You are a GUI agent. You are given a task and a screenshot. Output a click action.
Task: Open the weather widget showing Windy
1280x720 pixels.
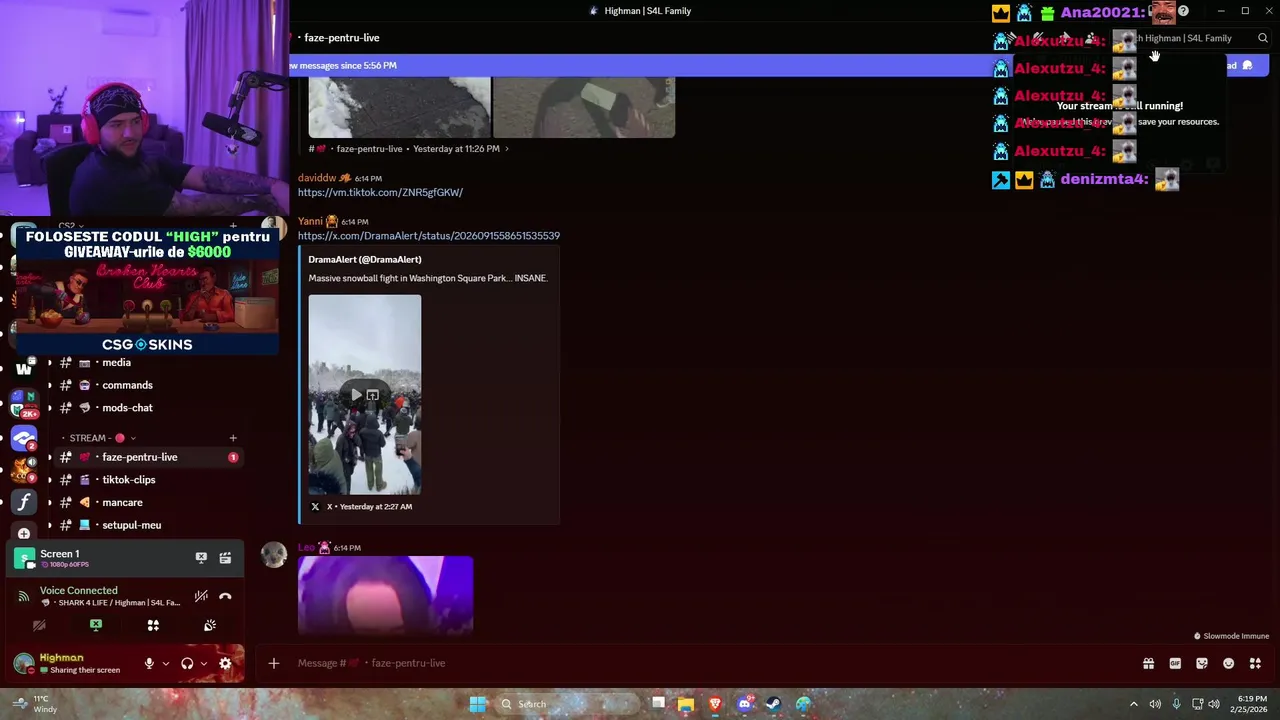(35, 704)
